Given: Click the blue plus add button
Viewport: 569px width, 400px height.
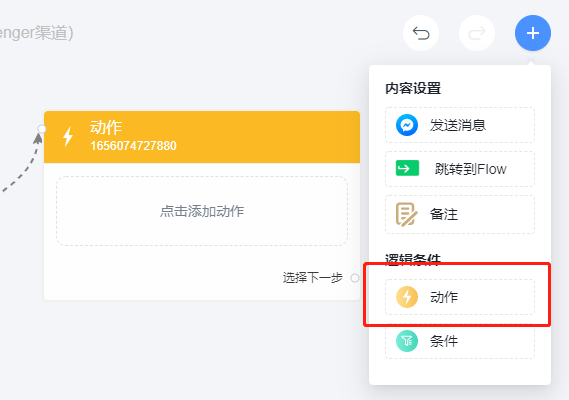Looking at the screenshot, I should 533,33.
